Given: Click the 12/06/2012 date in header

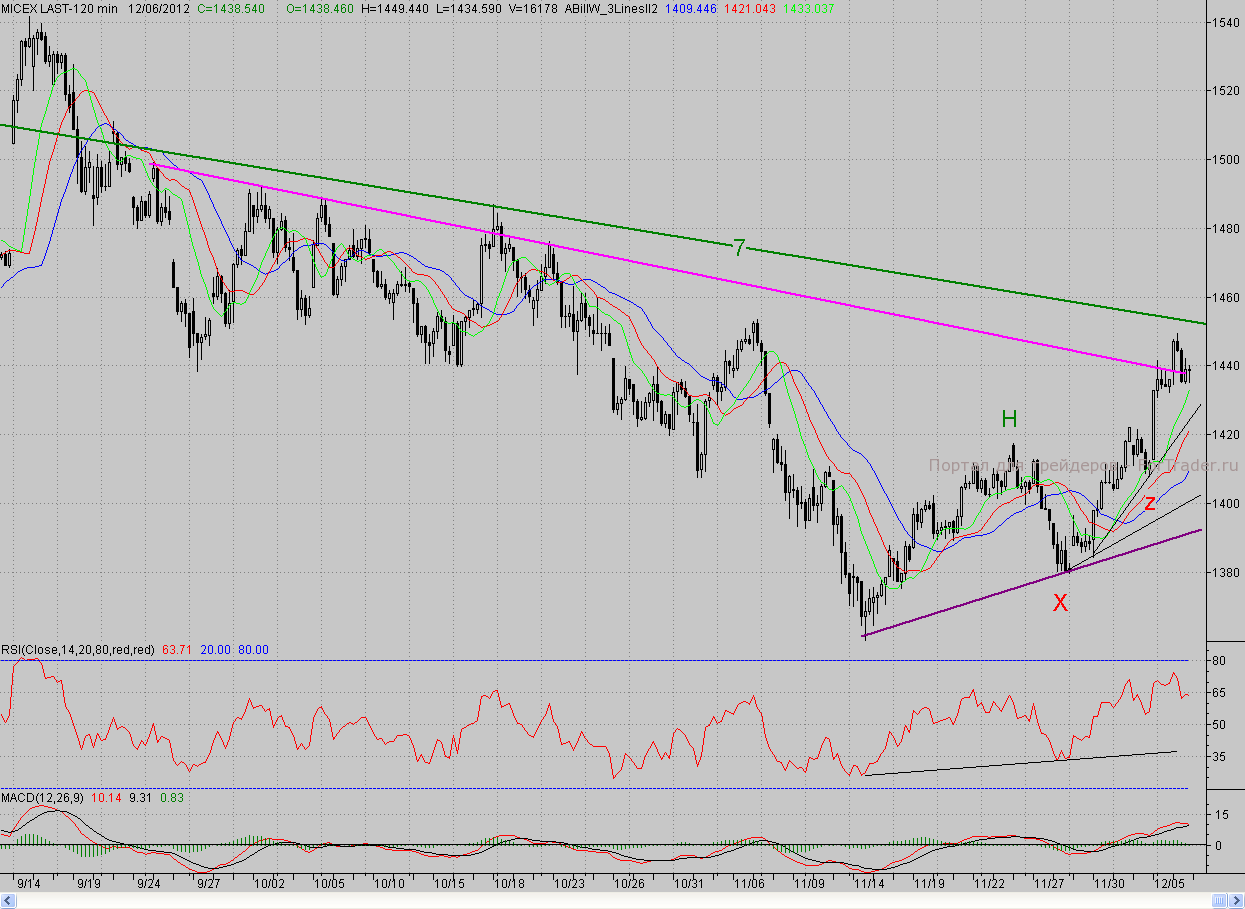Looking at the screenshot, I should click(x=160, y=8).
